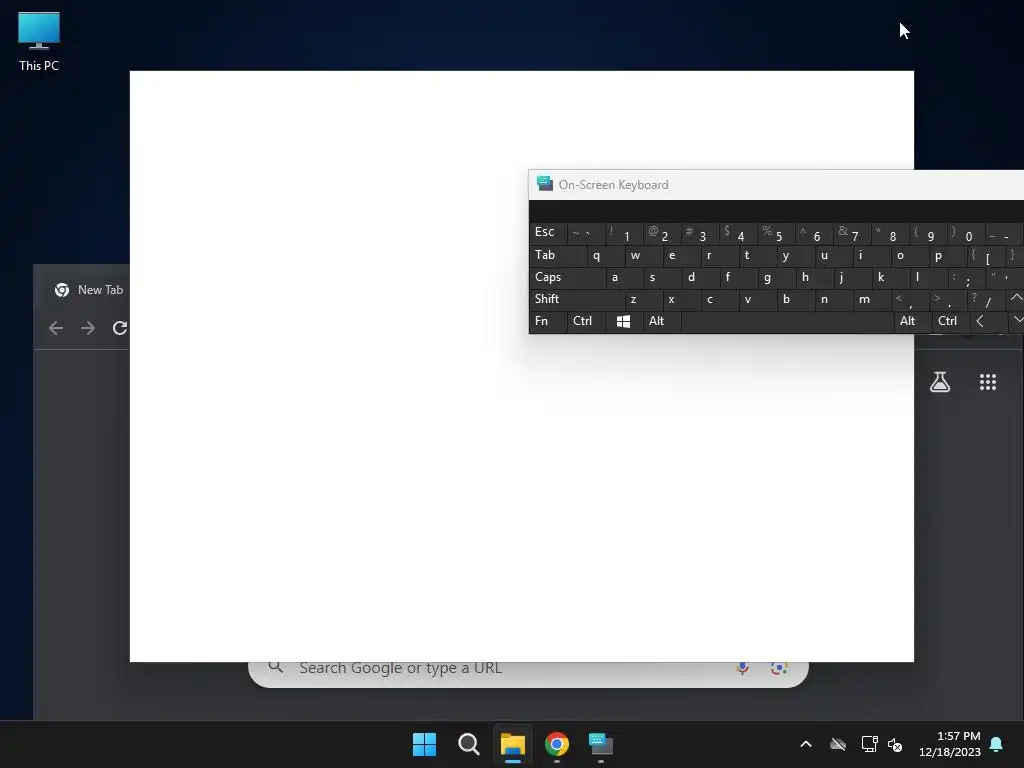Image resolution: width=1024 pixels, height=768 pixels.
Task: Click the OneDrive cloud tray icon
Action: [x=838, y=744]
